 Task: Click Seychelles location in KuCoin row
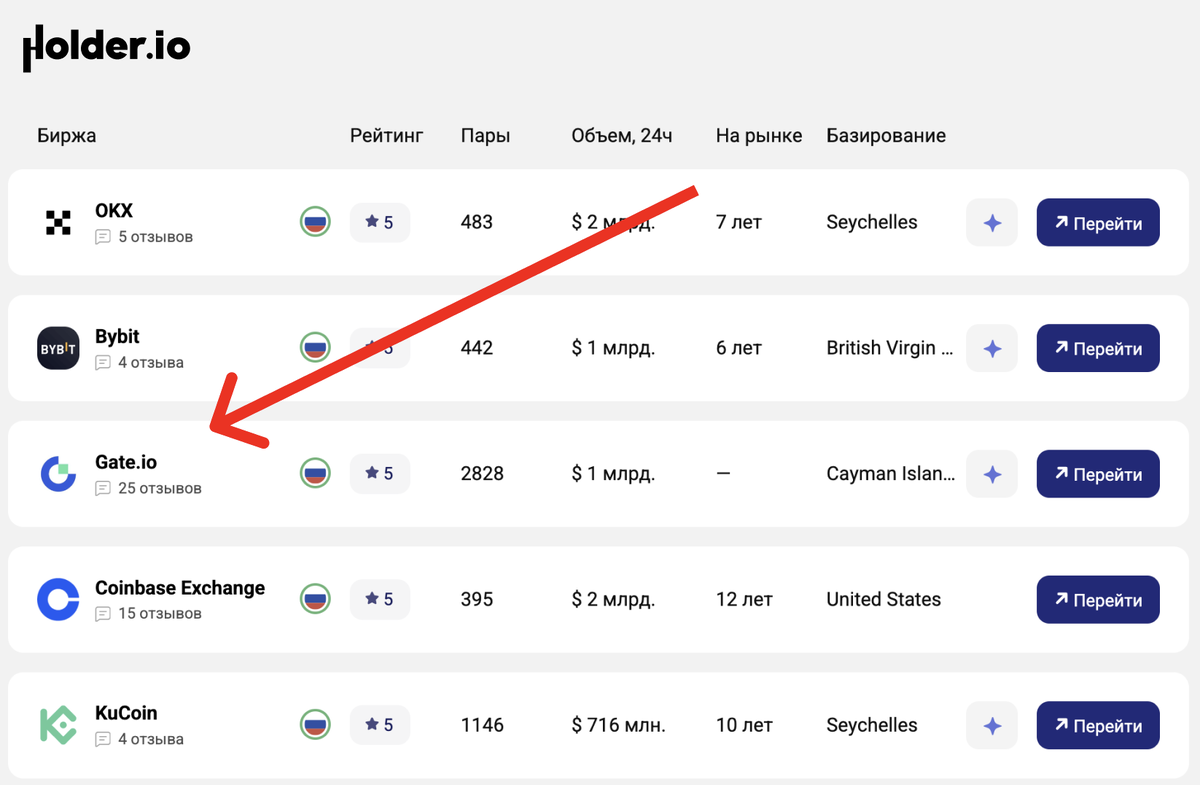pyautogui.click(x=872, y=725)
